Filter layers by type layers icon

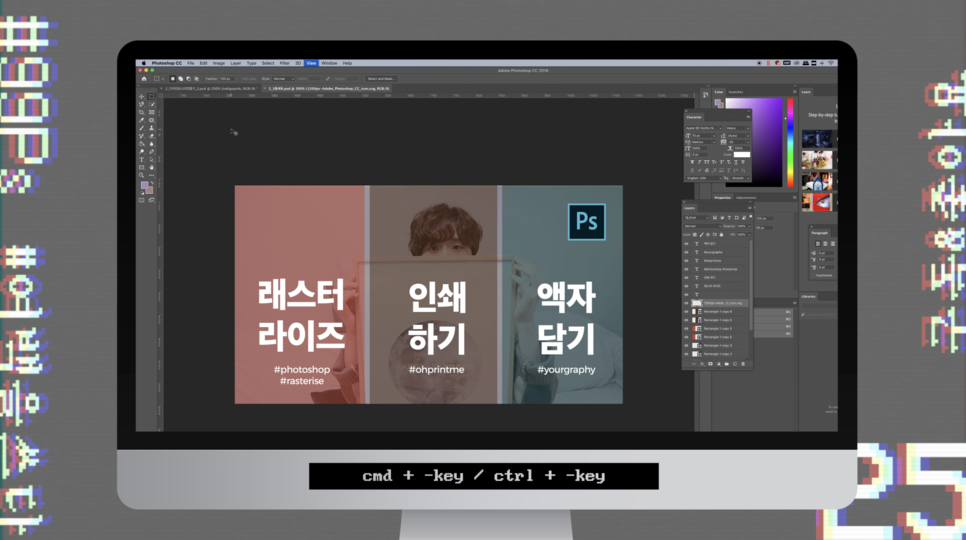point(729,217)
